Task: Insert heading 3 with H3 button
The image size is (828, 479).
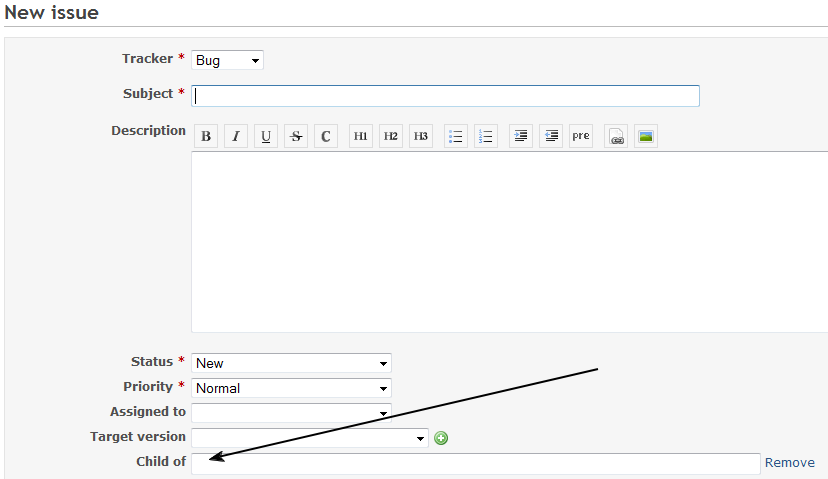Action: [x=421, y=136]
